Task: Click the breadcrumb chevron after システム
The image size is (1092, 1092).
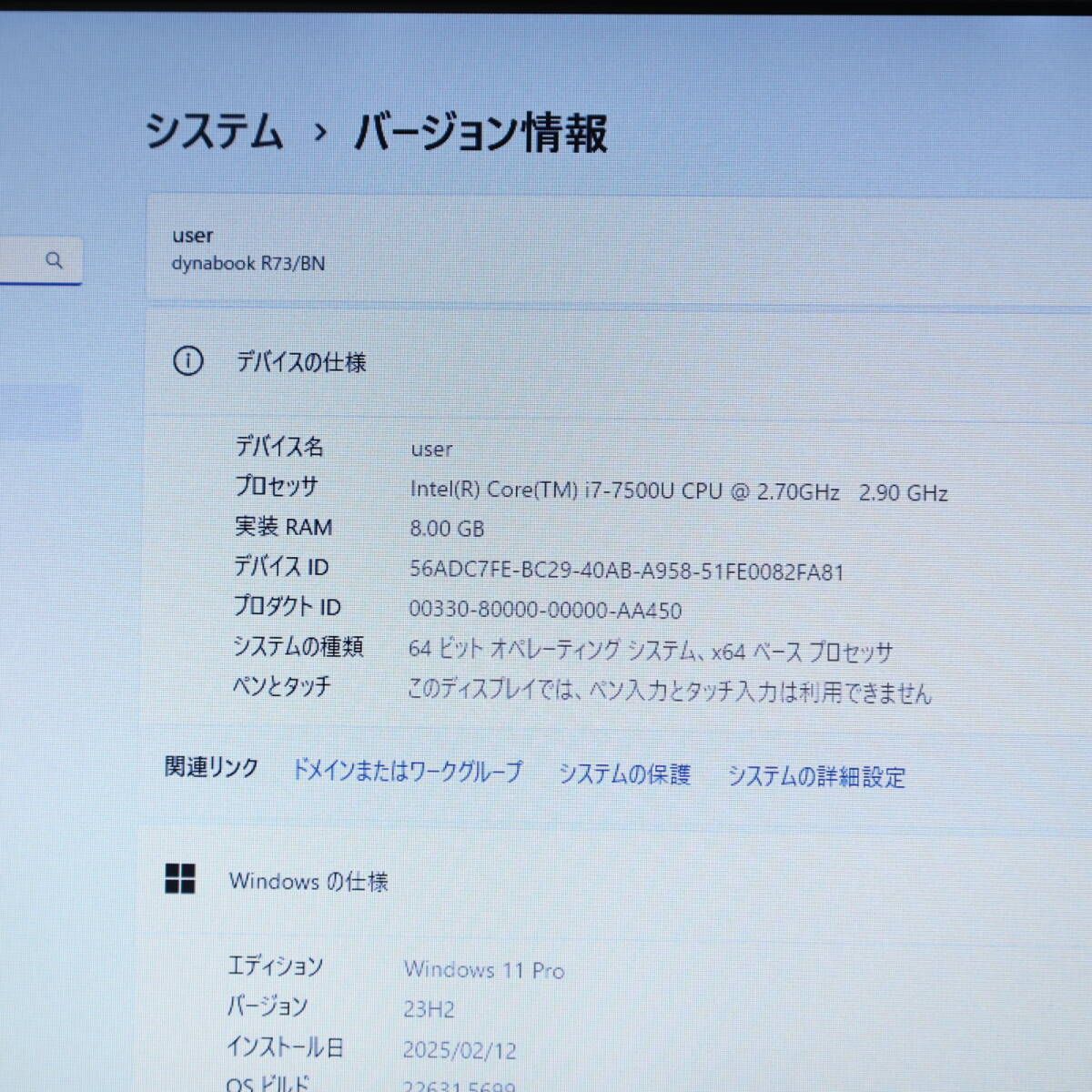Action: (319, 133)
